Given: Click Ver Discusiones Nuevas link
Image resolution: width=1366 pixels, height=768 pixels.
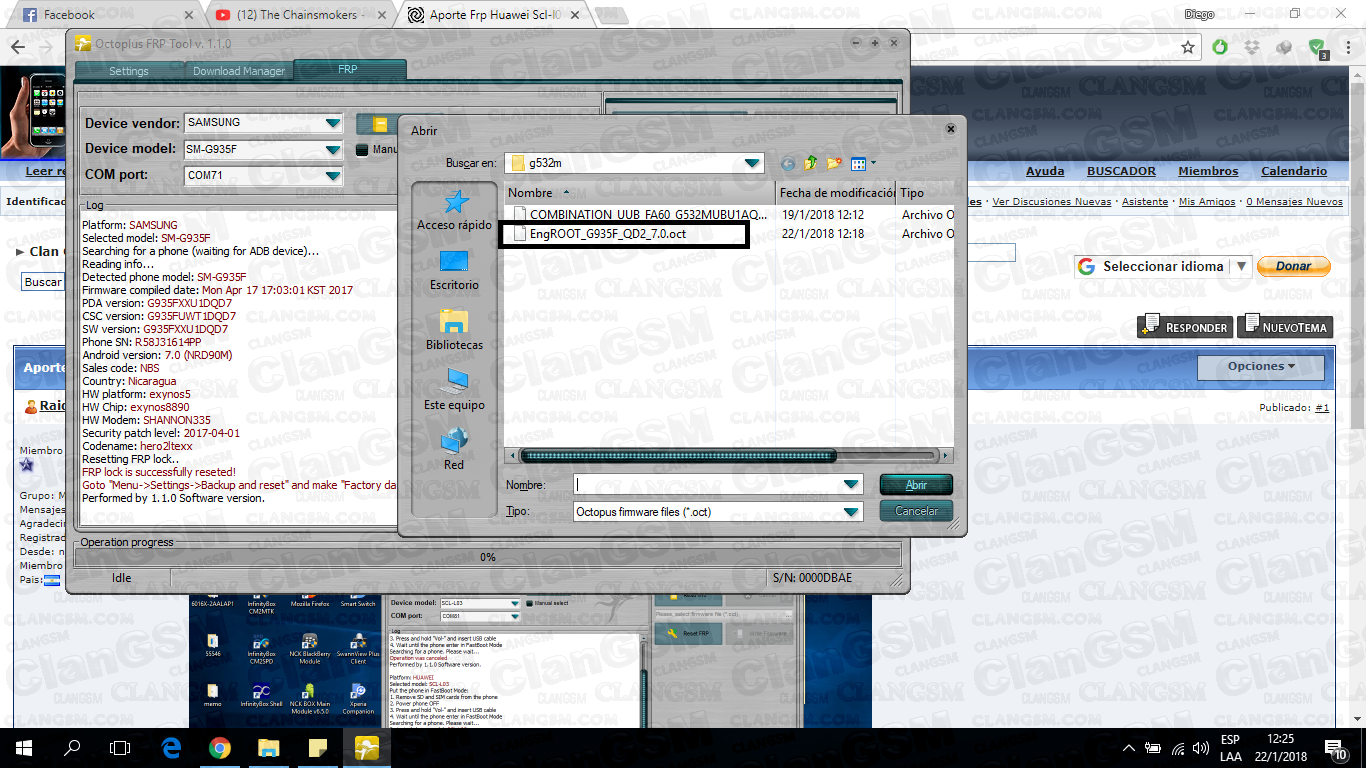Looking at the screenshot, I should click(x=1051, y=202).
